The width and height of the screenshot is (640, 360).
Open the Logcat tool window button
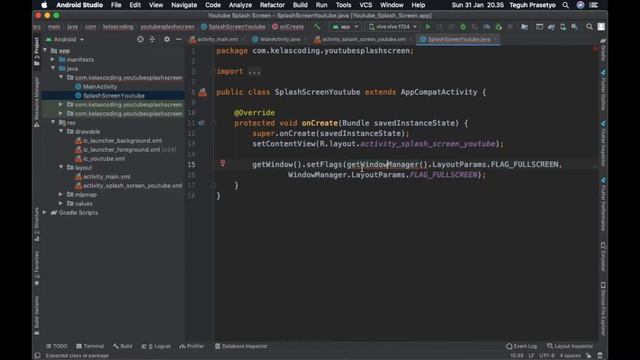156,346
